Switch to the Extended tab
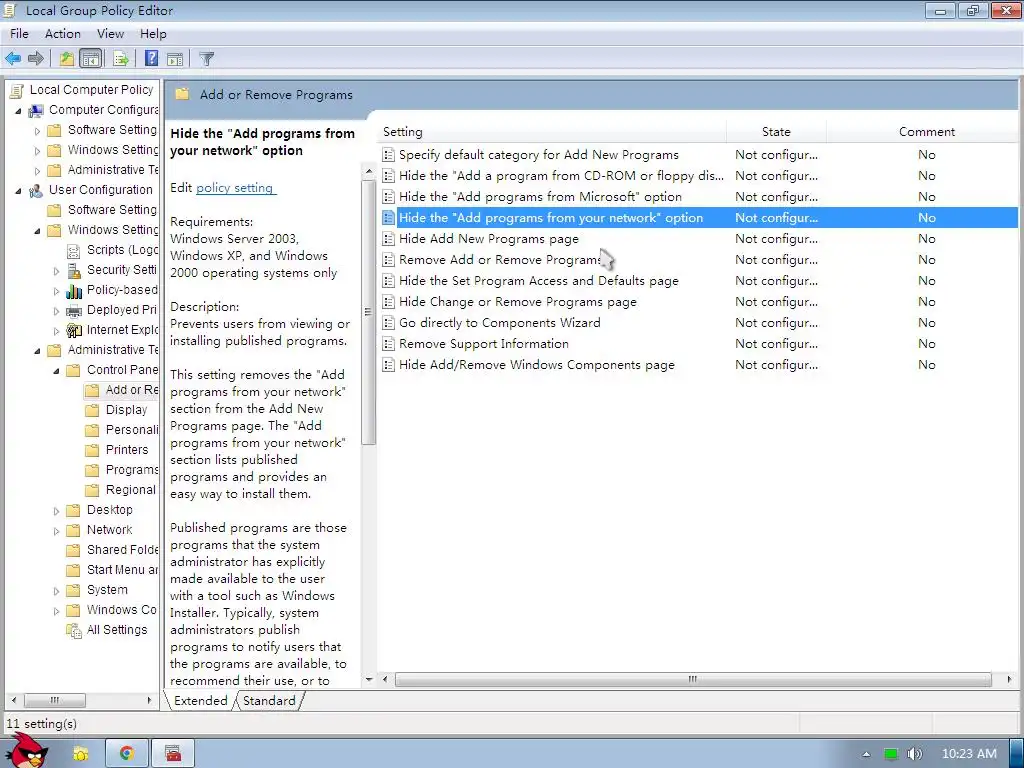This screenshot has width=1024, height=768. coord(200,701)
